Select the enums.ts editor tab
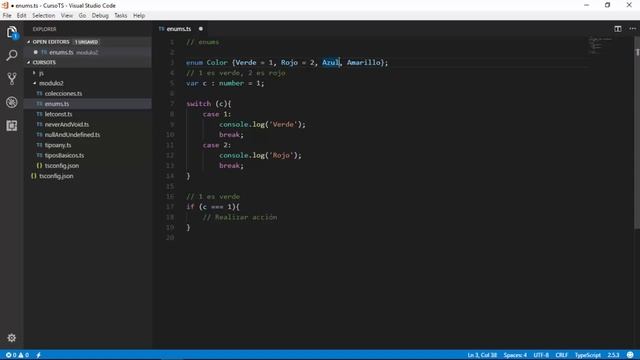Screen dimensions: 640x360 pos(179,29)
